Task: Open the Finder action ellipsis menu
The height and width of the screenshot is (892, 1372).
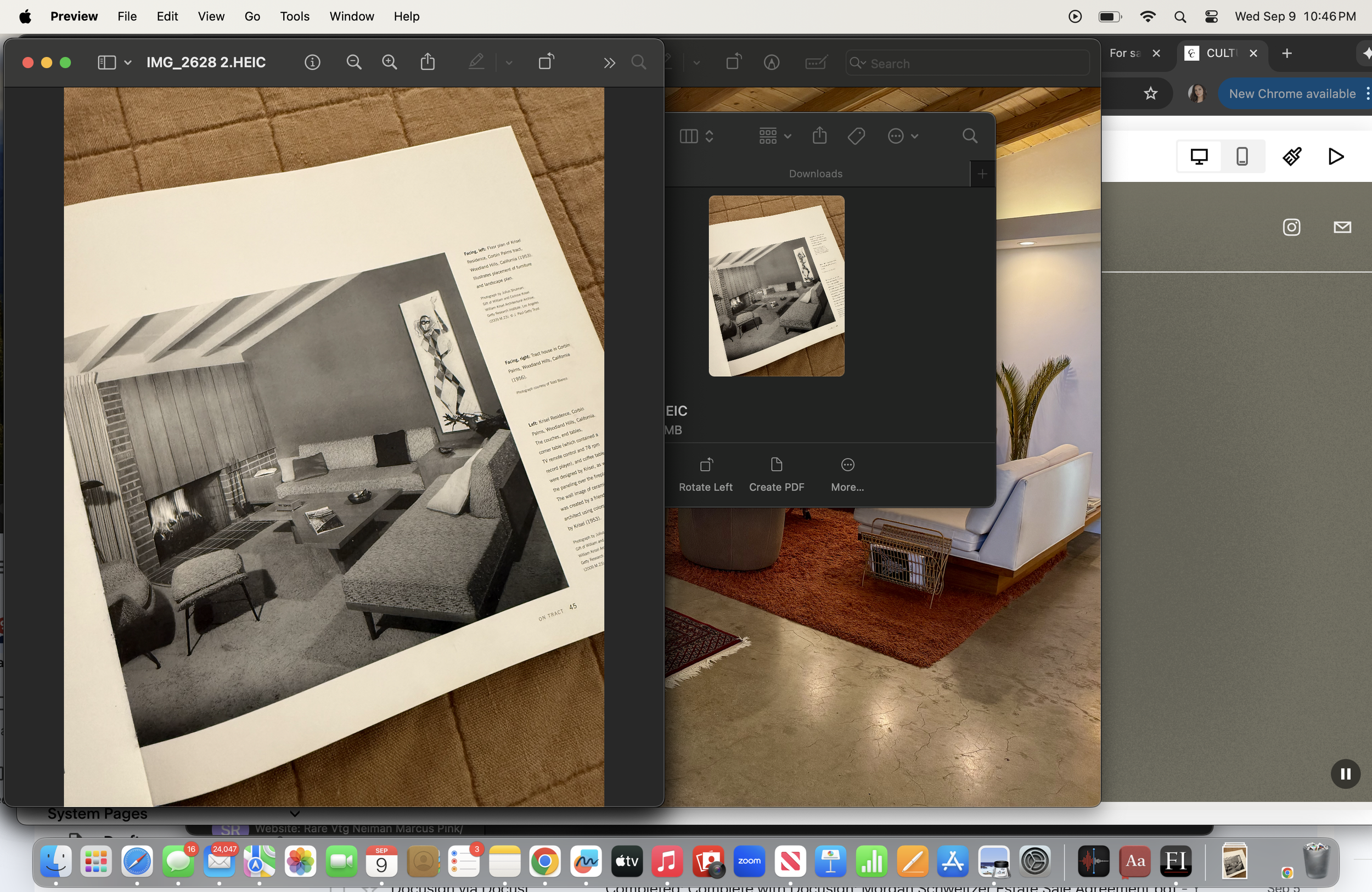Action: [x=902, y=136]
